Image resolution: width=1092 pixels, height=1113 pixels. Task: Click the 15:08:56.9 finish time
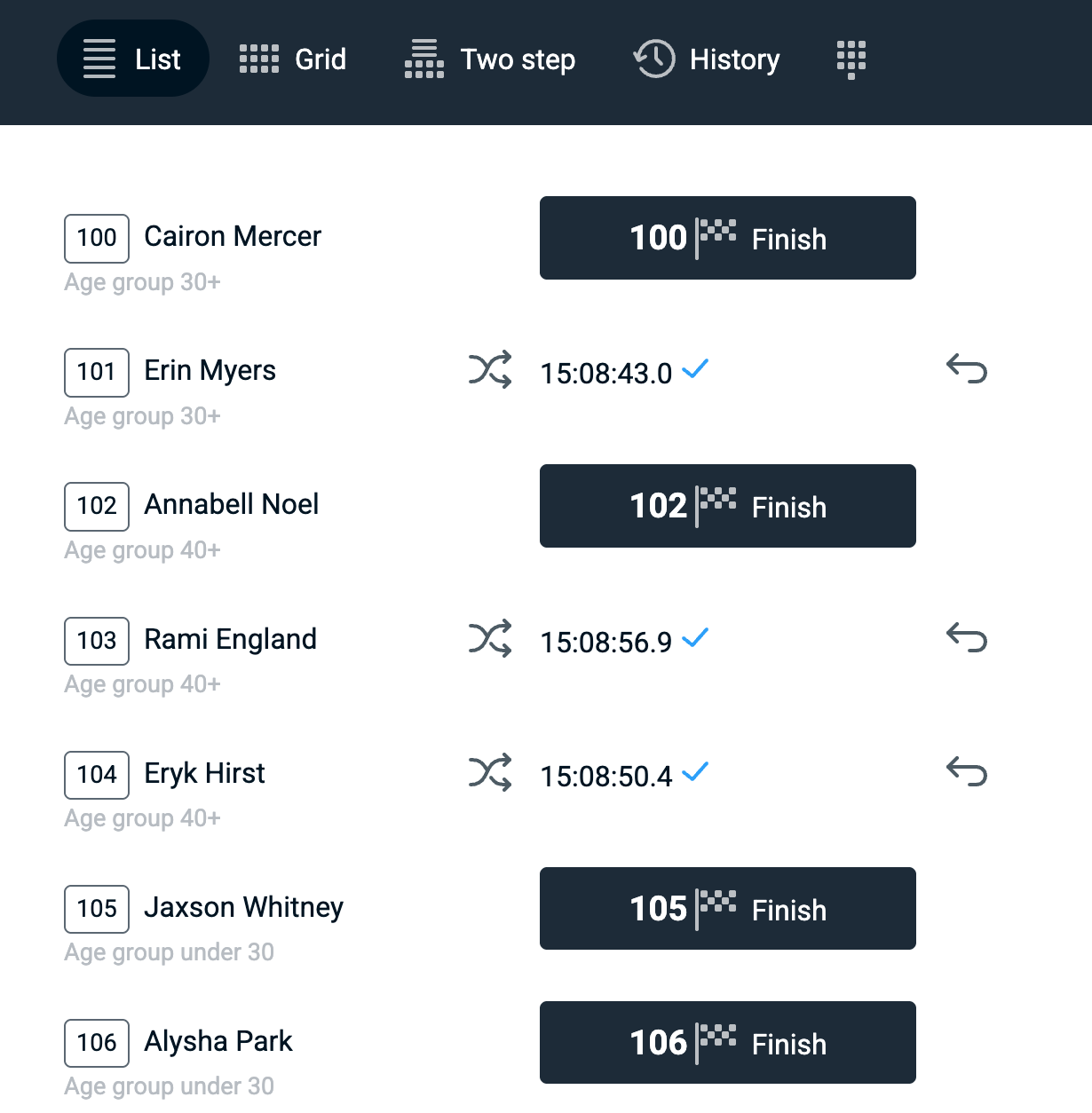606,643
